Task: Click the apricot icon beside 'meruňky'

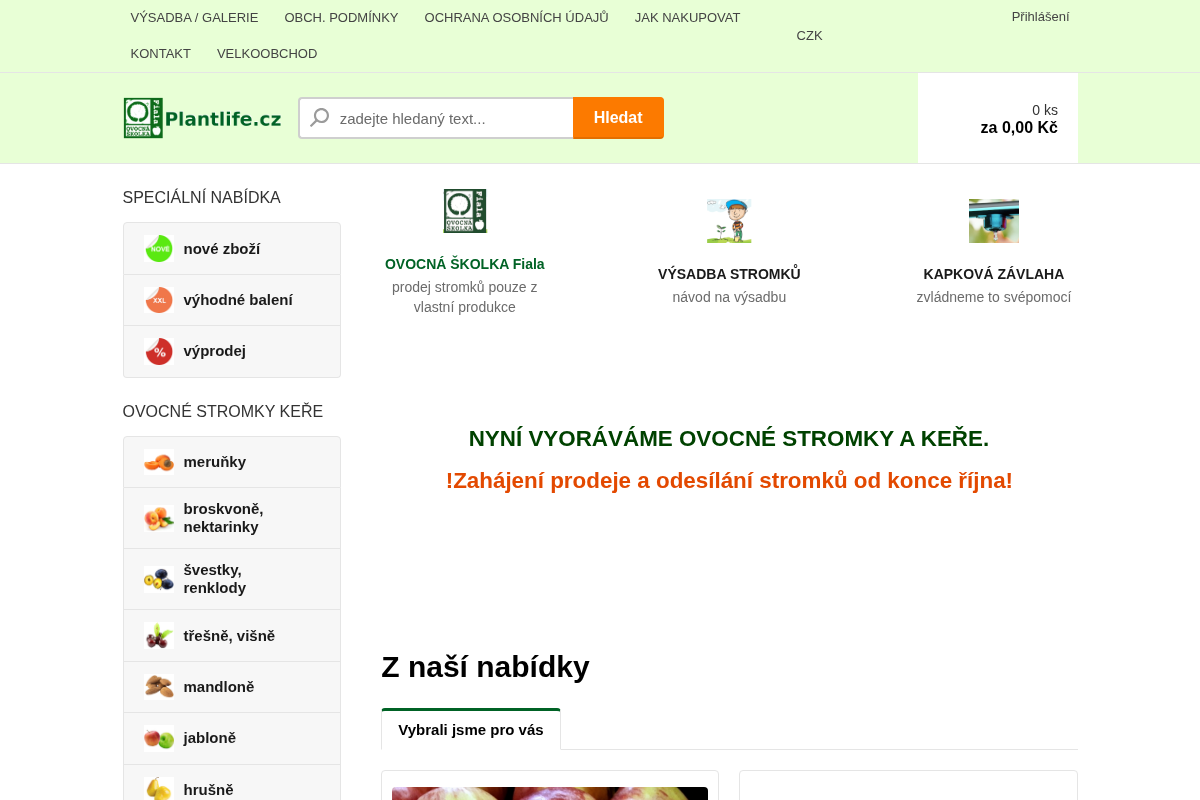Action: 159,462
